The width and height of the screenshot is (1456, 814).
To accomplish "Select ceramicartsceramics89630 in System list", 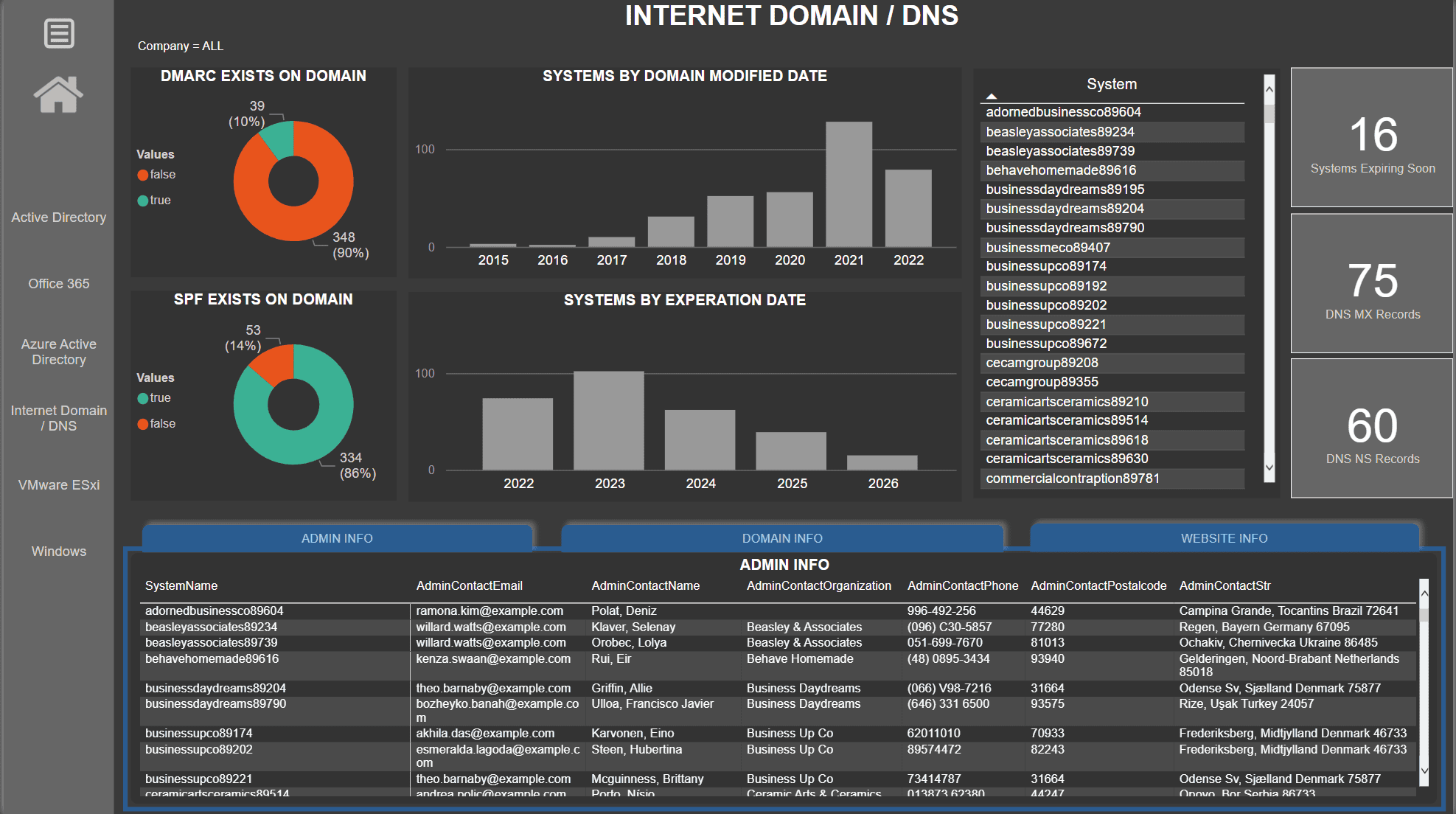I will [x=1112, y=459].
